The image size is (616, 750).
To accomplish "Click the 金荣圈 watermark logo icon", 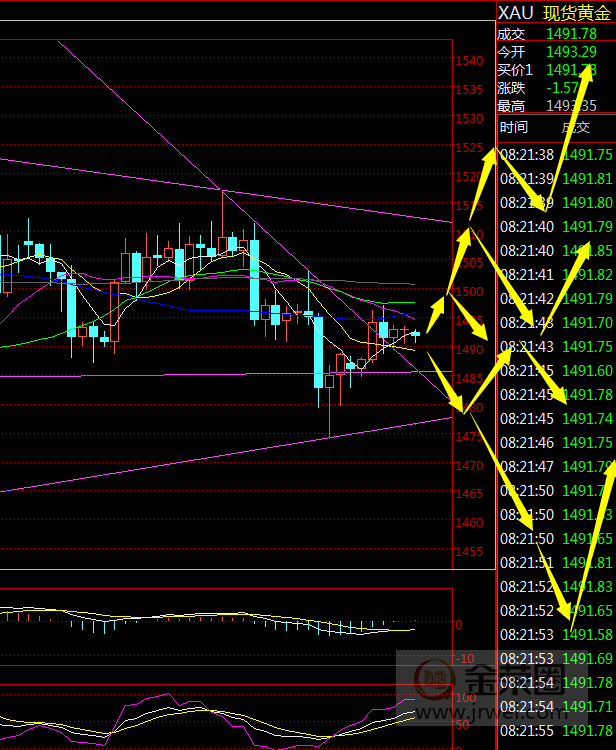I will 432,685.
